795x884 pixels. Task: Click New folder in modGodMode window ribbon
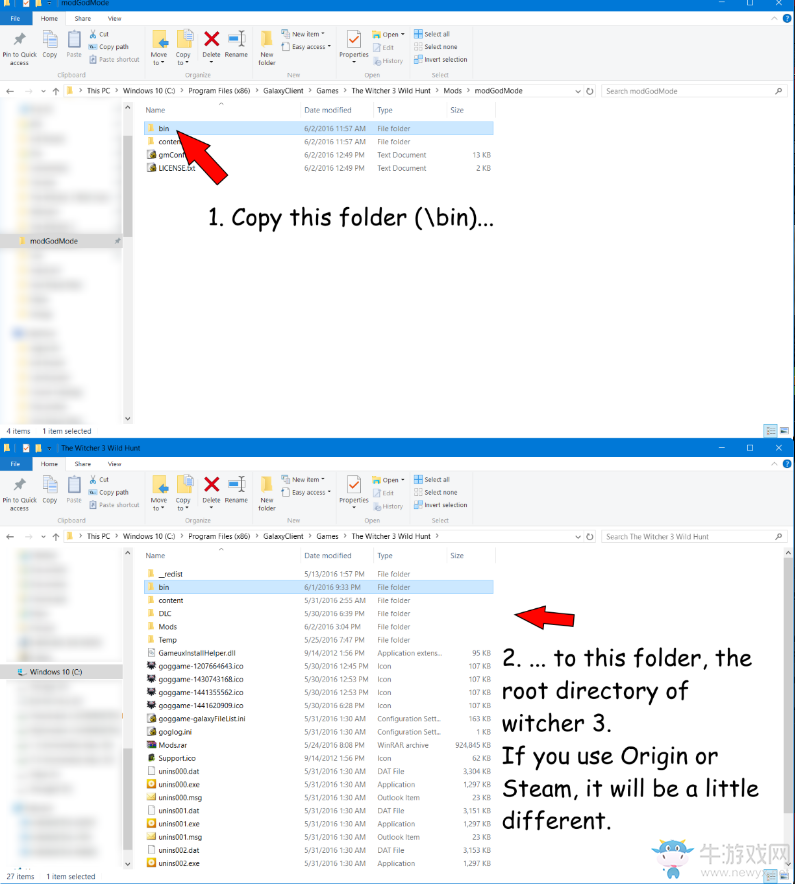click(267, 48)
